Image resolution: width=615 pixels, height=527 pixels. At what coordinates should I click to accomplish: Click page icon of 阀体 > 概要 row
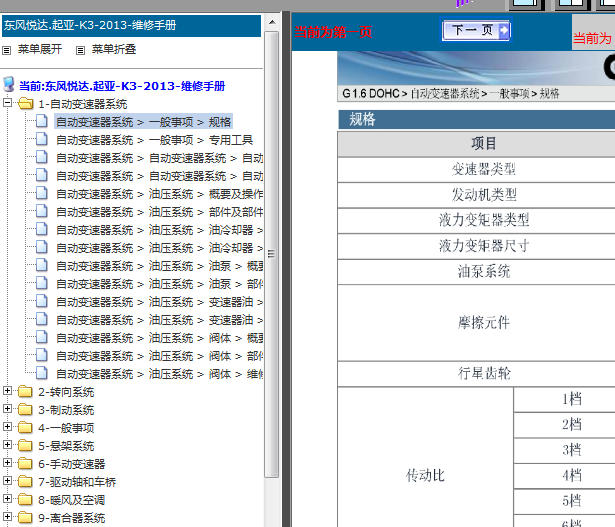click(42, 338)
